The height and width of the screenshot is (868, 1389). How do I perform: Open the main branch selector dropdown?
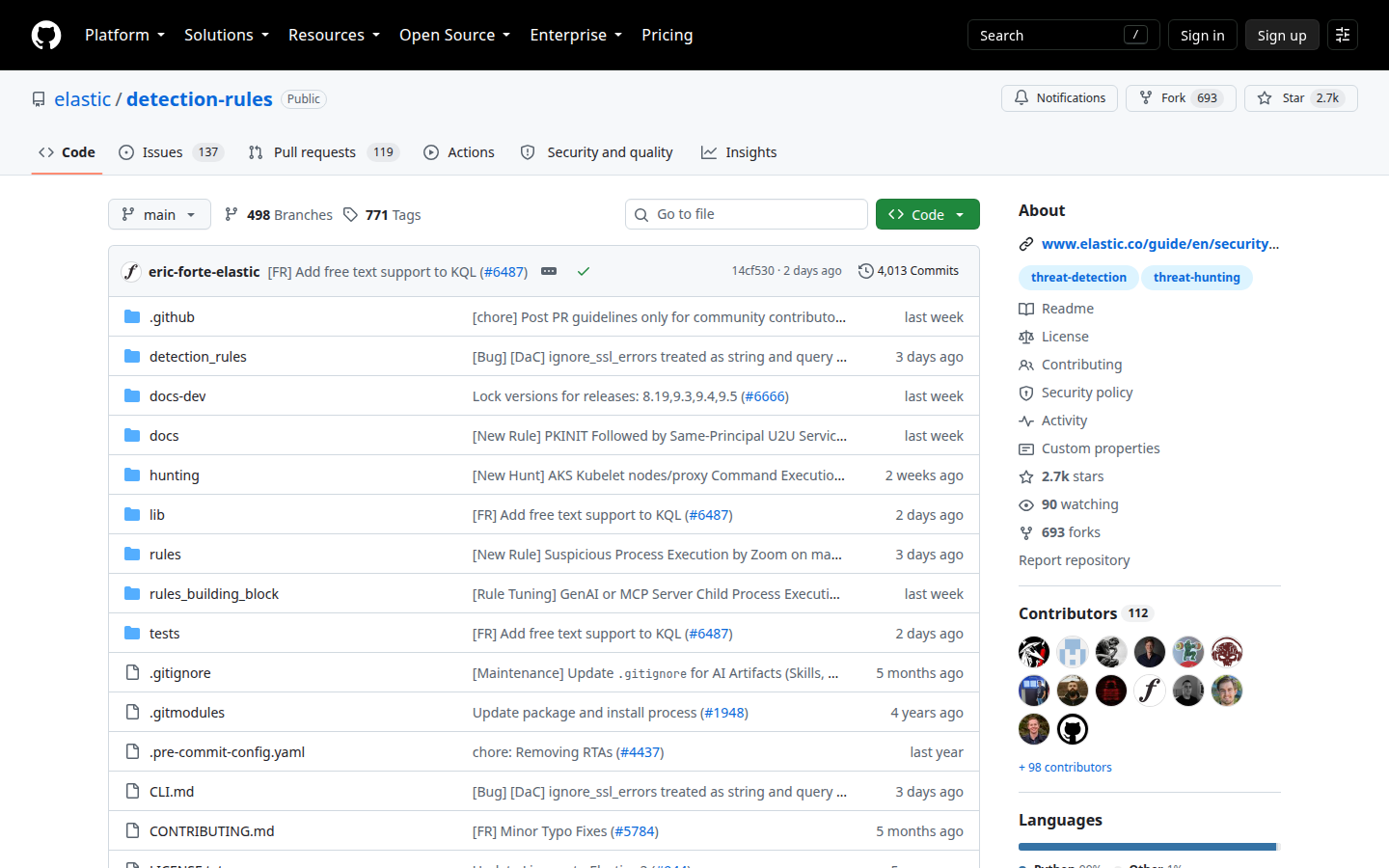pos(159,214)
